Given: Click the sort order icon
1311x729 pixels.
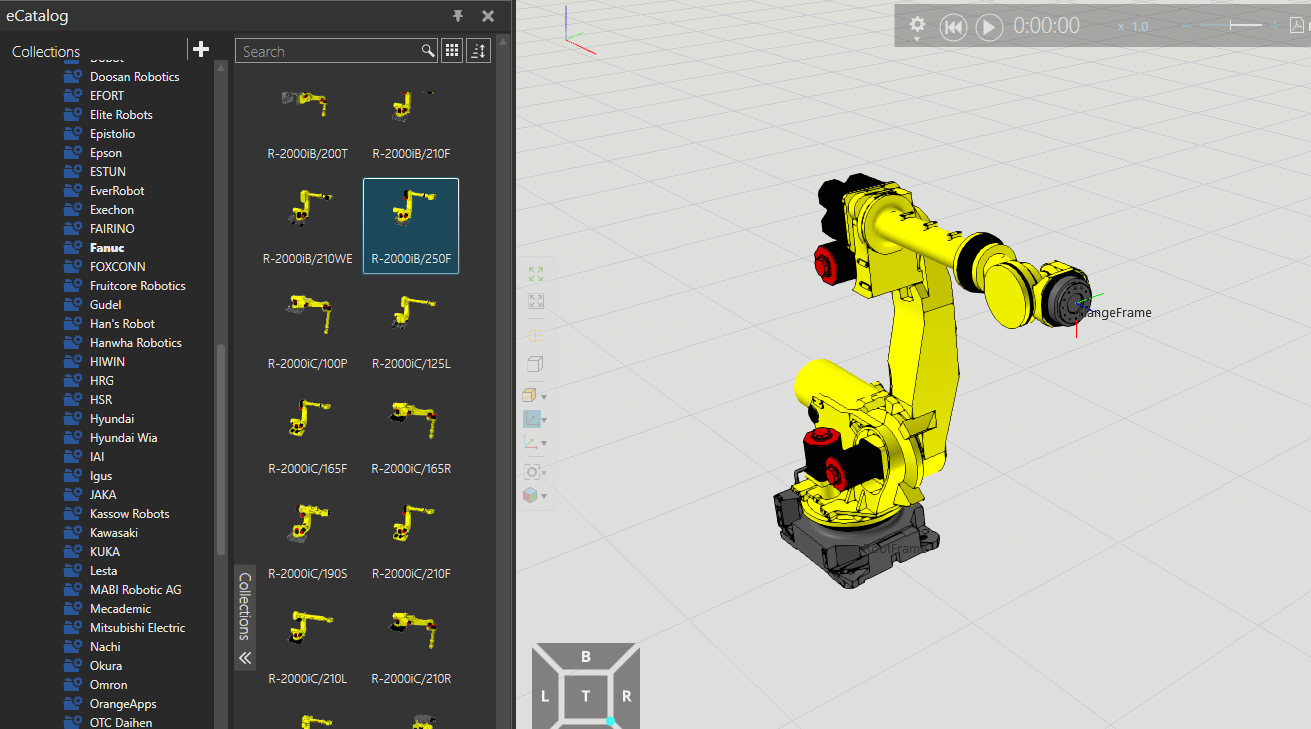Looking at the screenshot, I should pyautogui.click(x=478, y=51).
